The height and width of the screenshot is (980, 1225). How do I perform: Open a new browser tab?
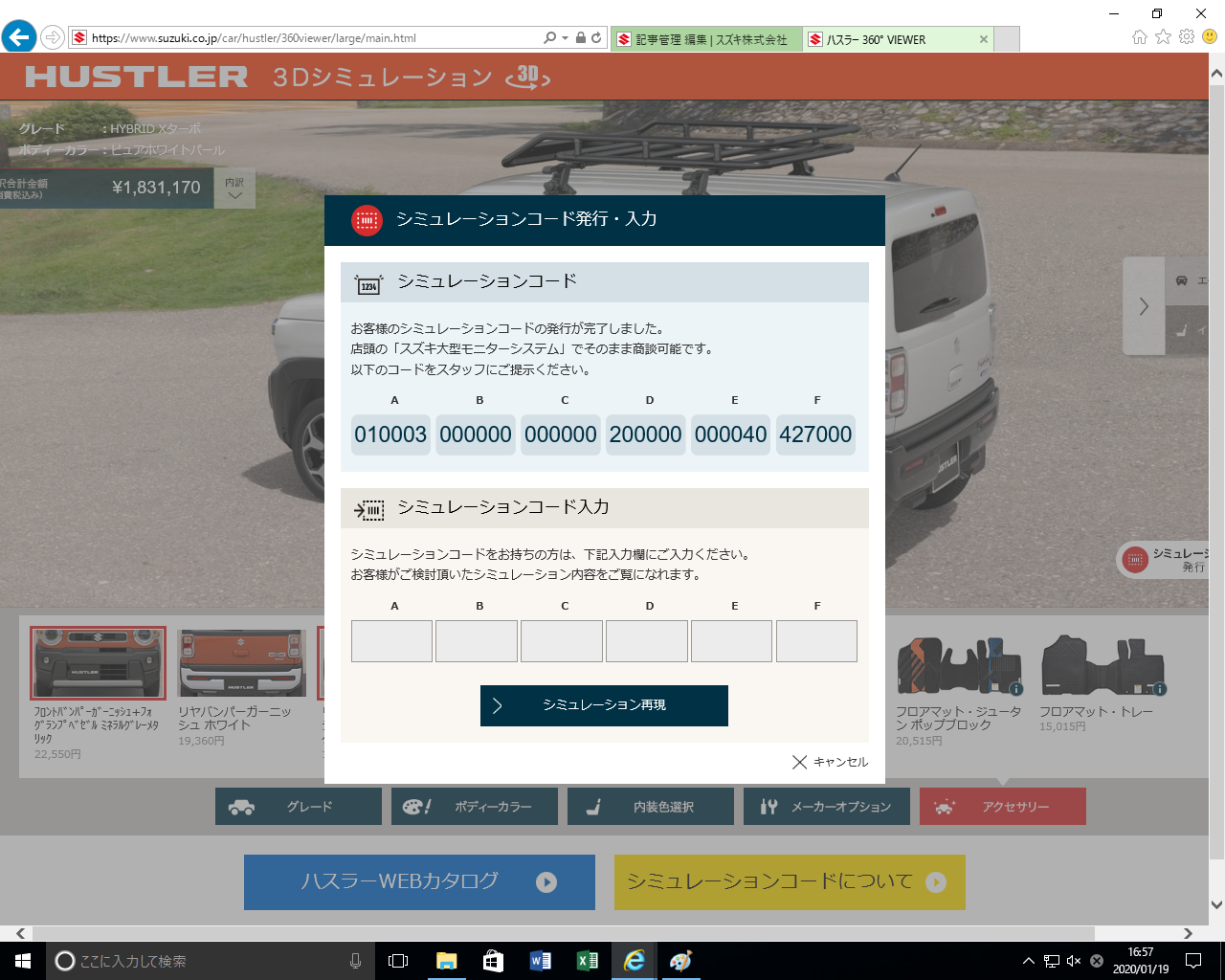point(1007,39)
